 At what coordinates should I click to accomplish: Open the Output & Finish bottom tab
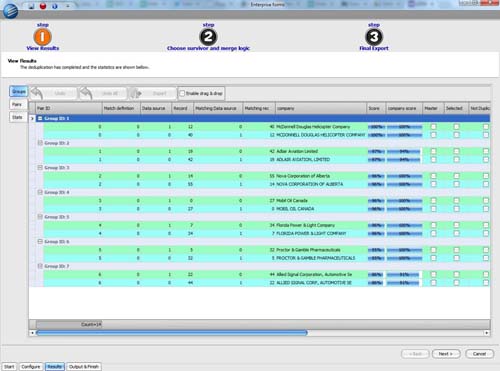click(84, 367)
